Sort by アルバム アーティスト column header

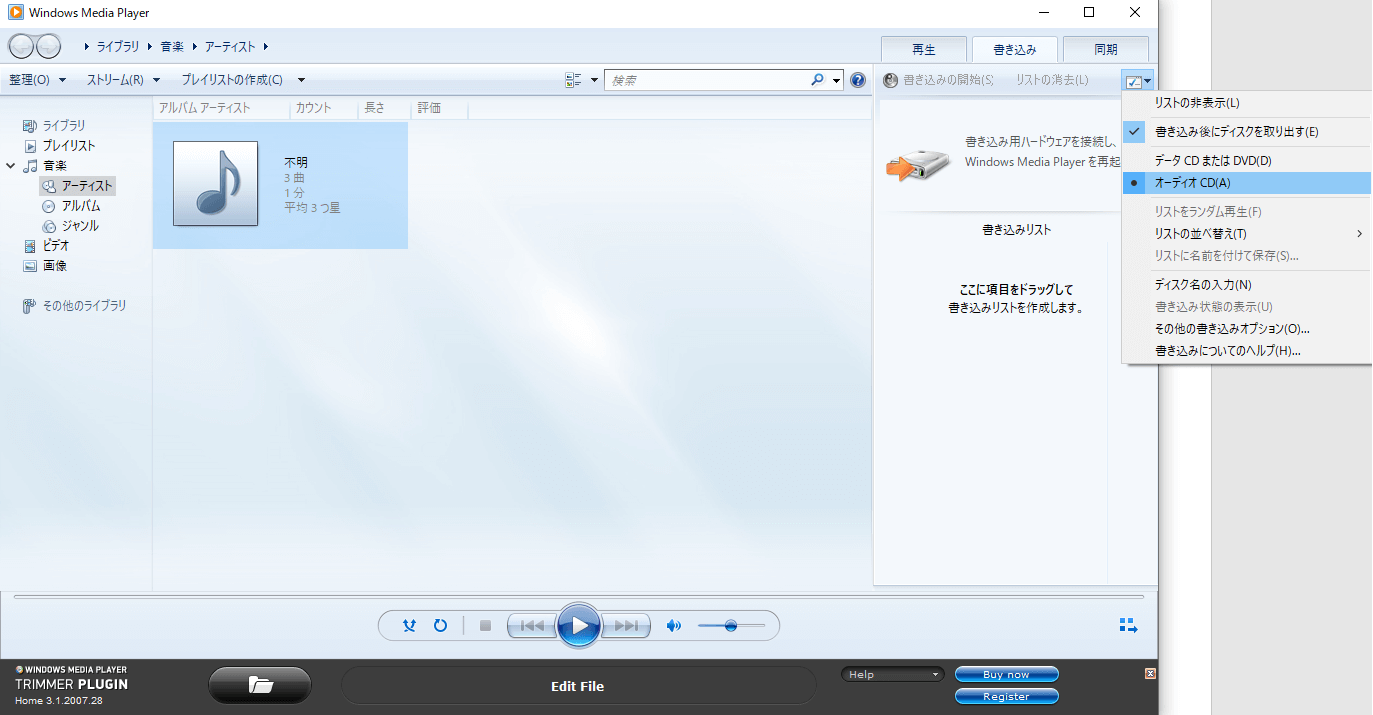tap(222, 108)
